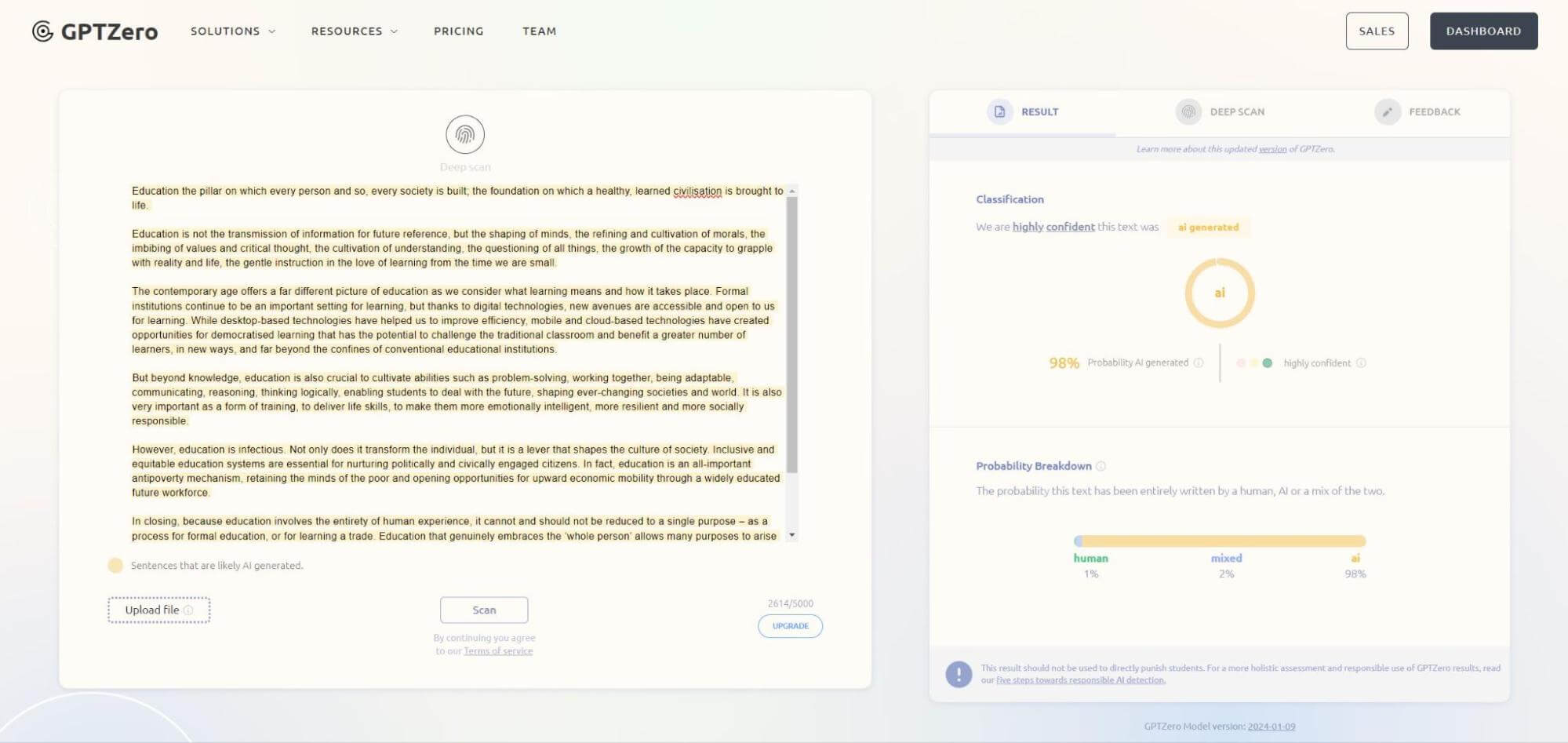
Task: Click the 98% probability value
Action: tap(1064, 362)
